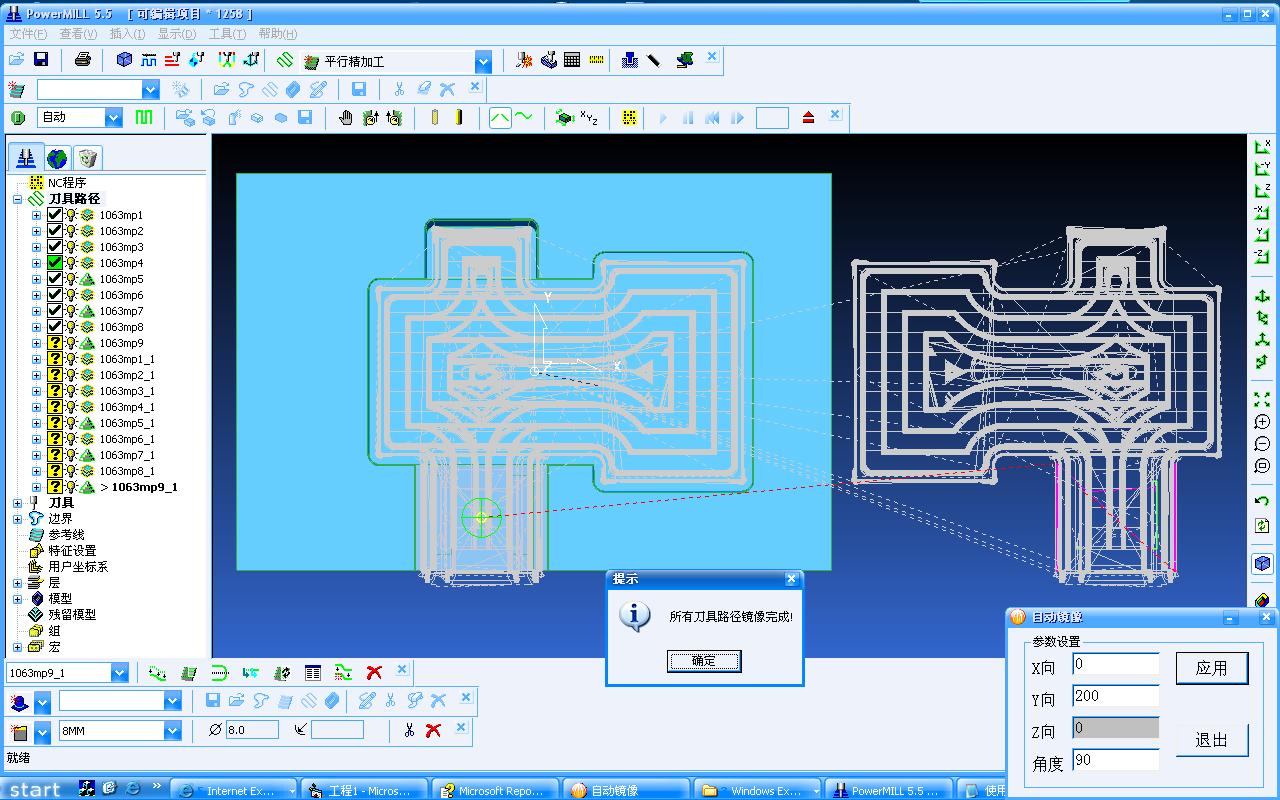The height and width of the screenshot is (800, 1280).
Task: Click the XYZ axes icon
Action: 589,118
